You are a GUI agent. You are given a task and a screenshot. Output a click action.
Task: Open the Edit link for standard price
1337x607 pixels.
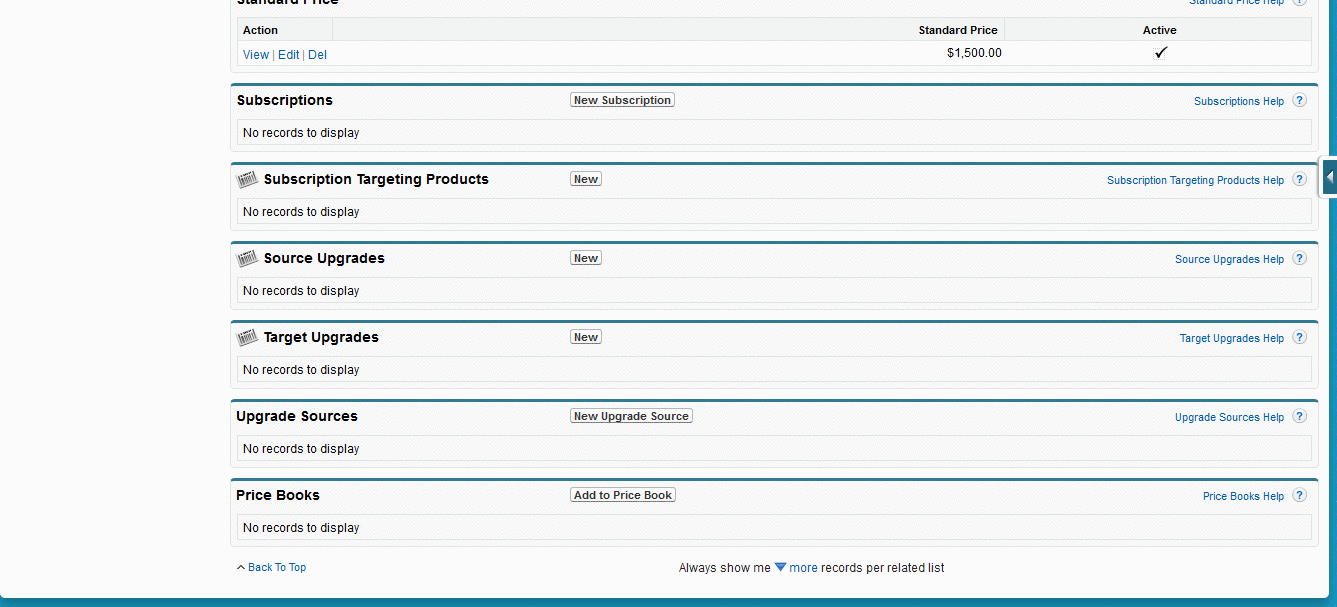[x=288, y=55]
